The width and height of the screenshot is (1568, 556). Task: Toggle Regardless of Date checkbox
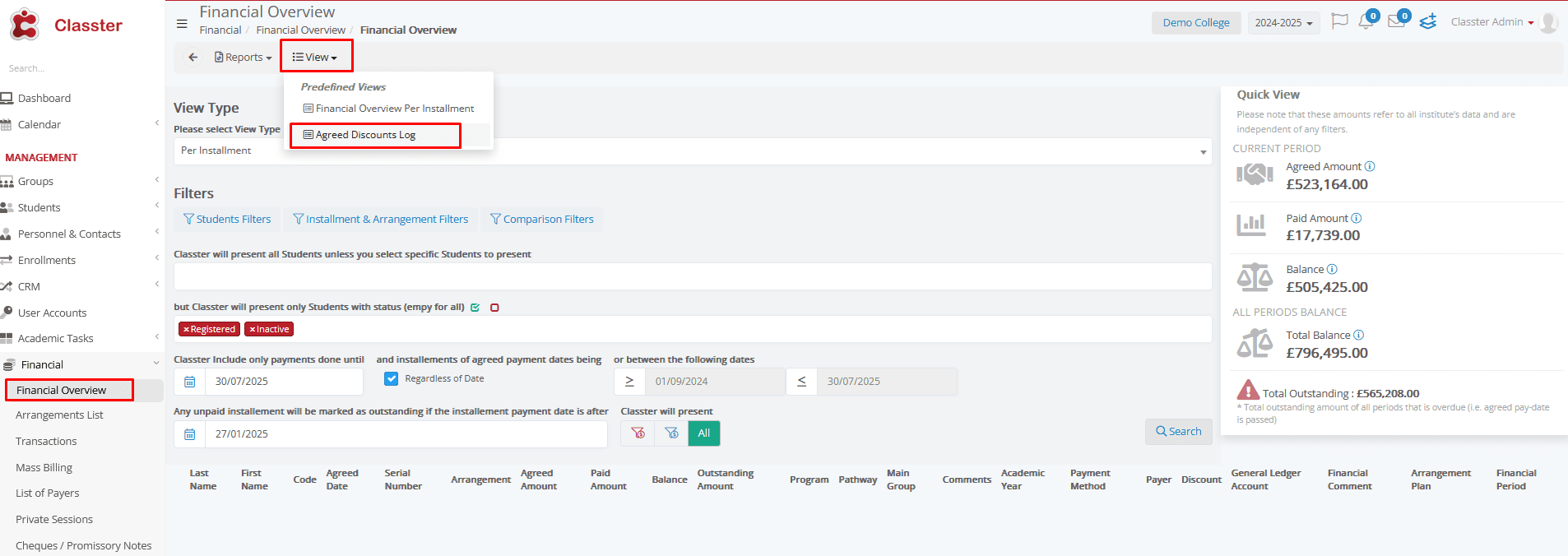(392, 379)
